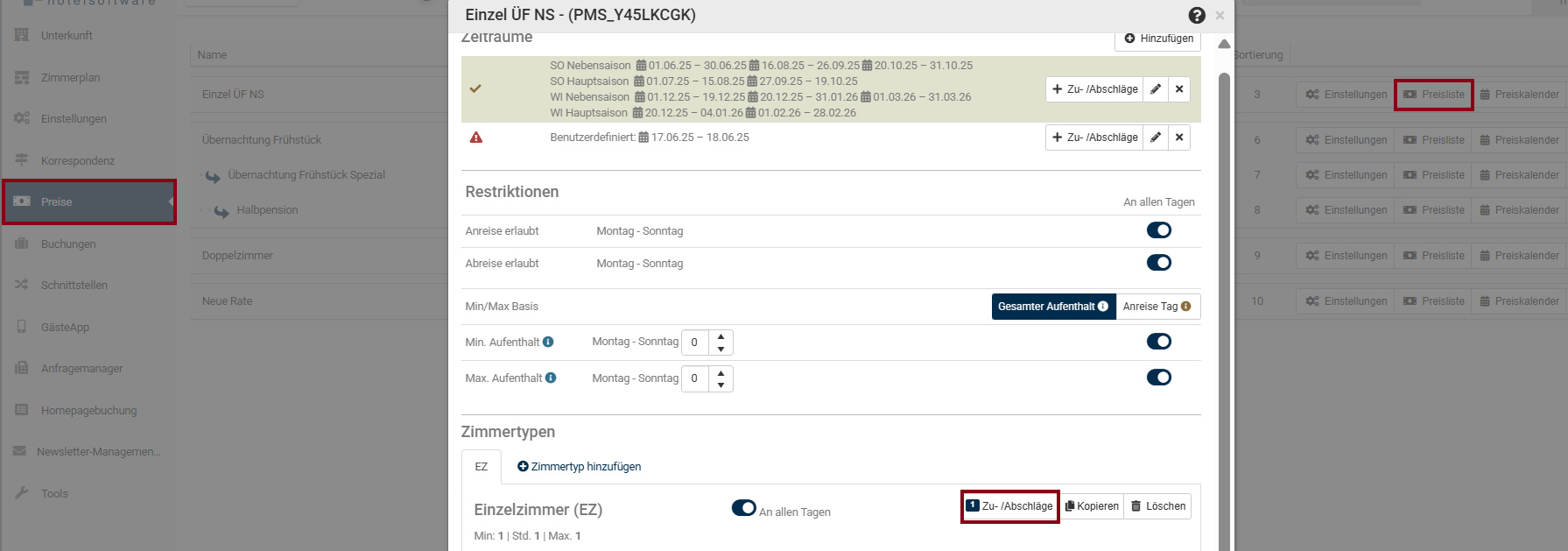Disable the Einzelzimmer An allen Tagen toggle

(x=743, y=508)
